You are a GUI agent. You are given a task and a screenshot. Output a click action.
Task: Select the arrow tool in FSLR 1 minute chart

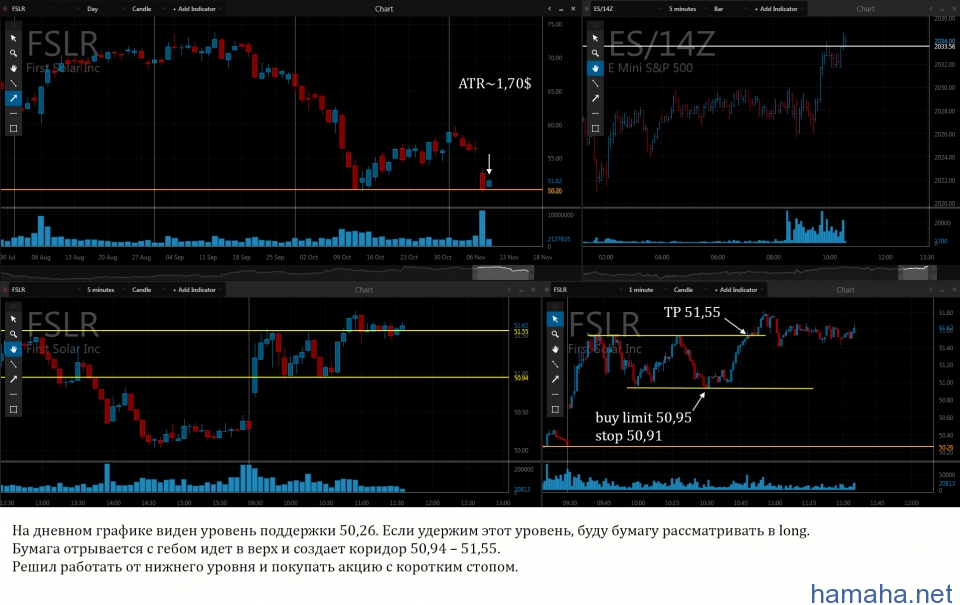(x=555, y=379)
